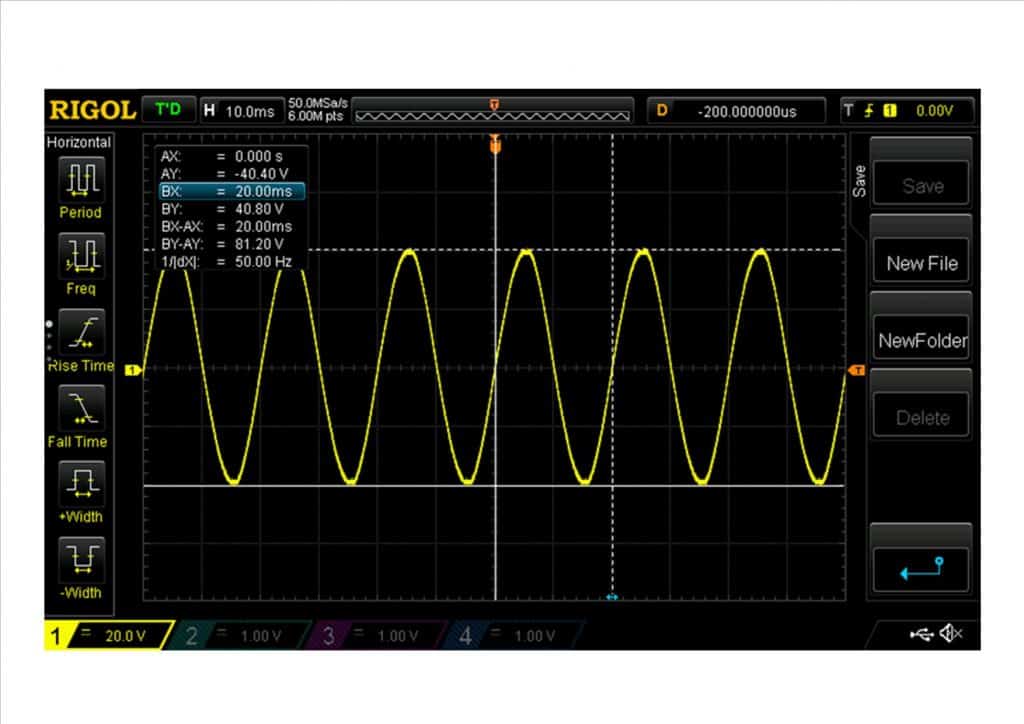
Task: Select the Freq measurement icon
Action: click(x=80, y=256)
